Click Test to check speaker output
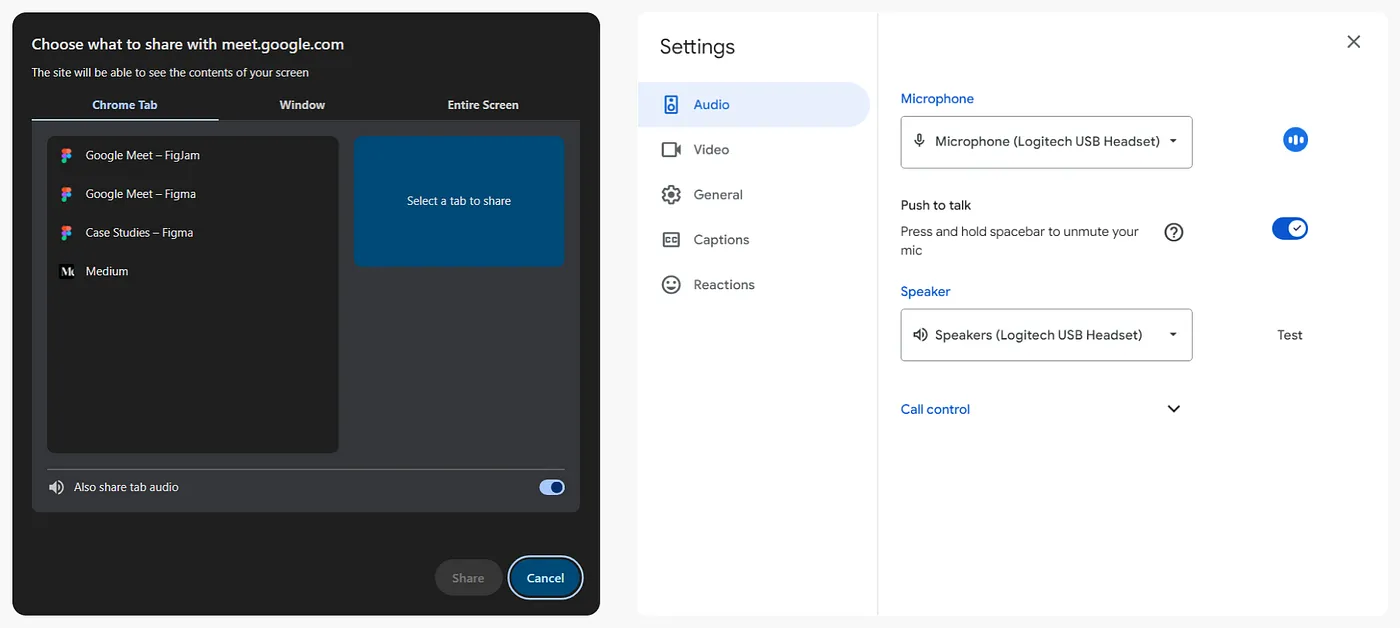Image resolution: width=1400 pixels, height=628 pixels. tap(1289, 334)
